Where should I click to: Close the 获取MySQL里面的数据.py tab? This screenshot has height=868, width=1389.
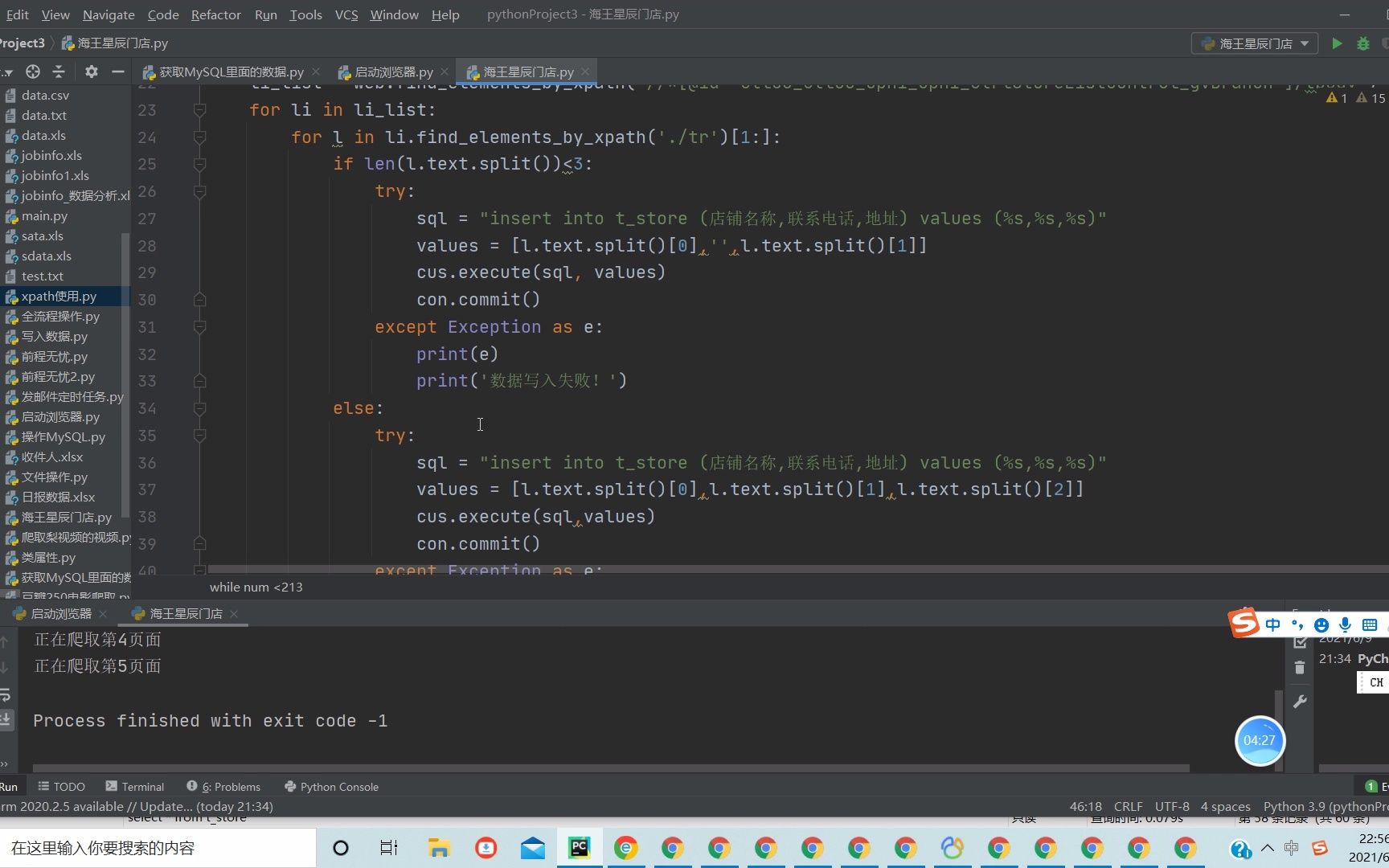pos(316,72)
